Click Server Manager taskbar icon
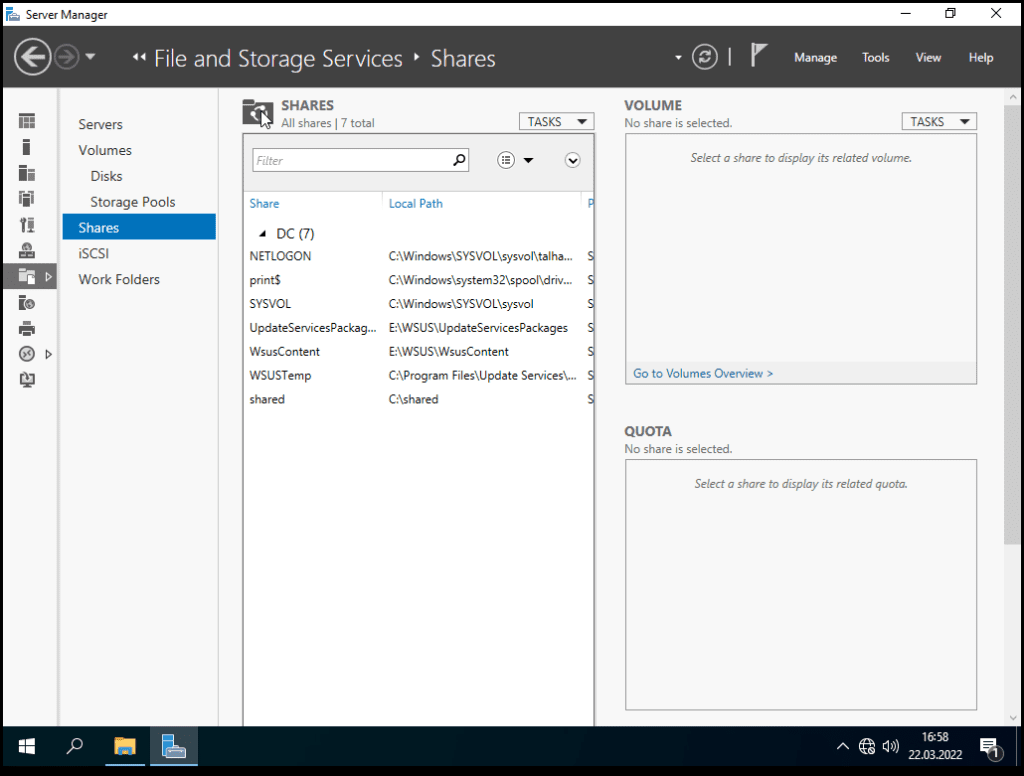The width and height of the screenshot is (1024, 776). [x=174, y=746]
